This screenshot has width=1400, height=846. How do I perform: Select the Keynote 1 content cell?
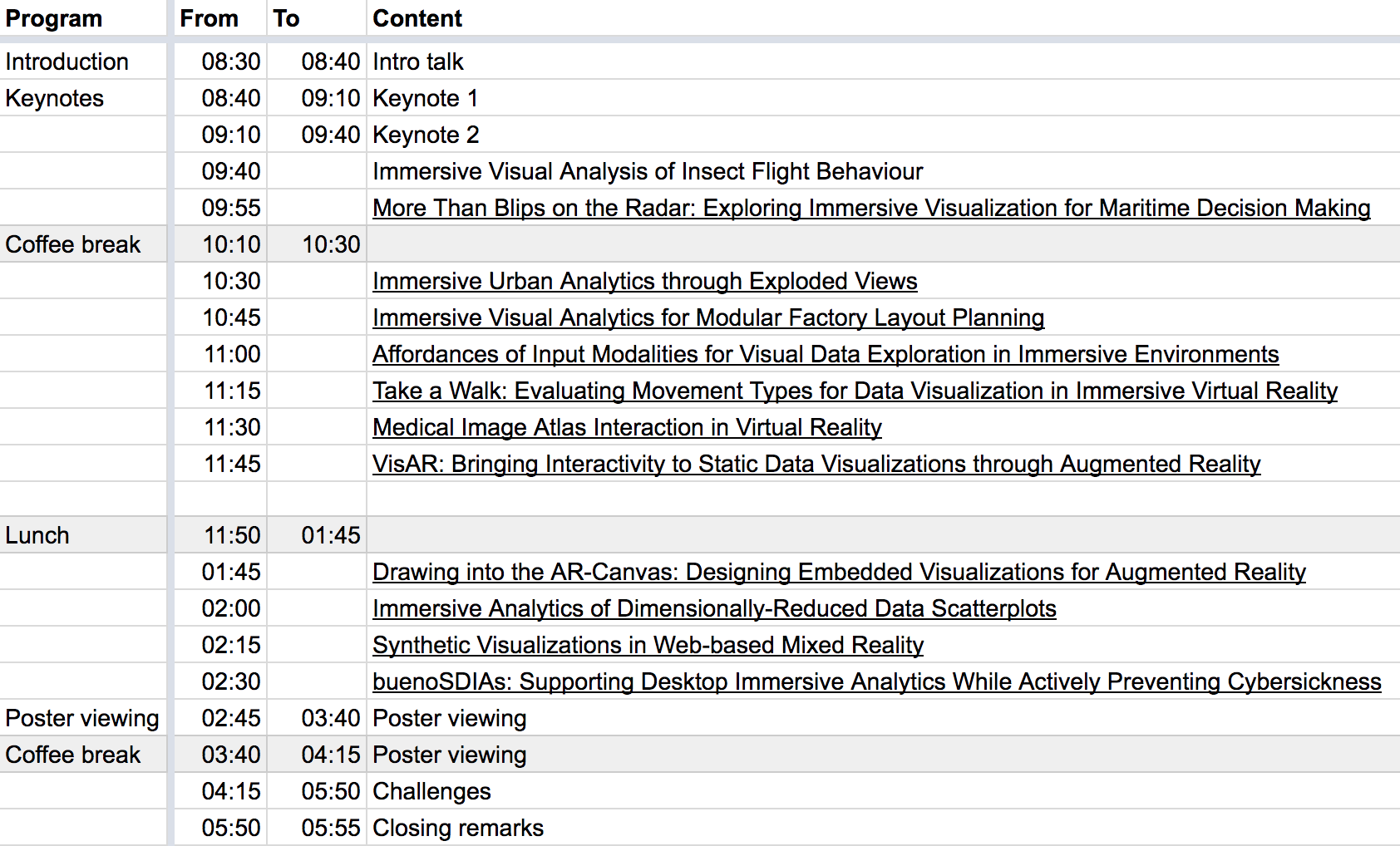tap(883, 98)
